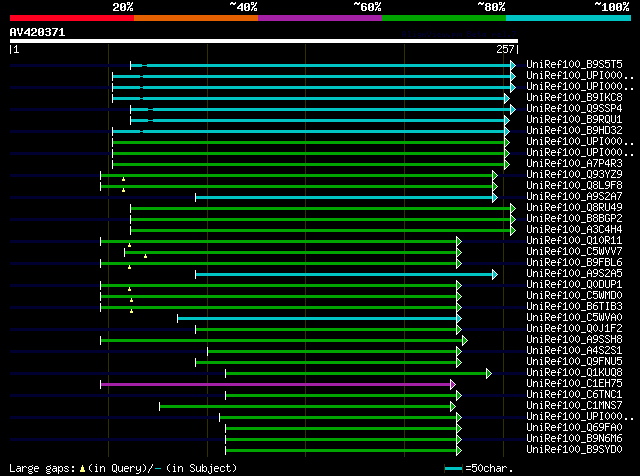Click the purple alignment bar for C1EH75
This screenshot has height=476, width=640.
276,384
